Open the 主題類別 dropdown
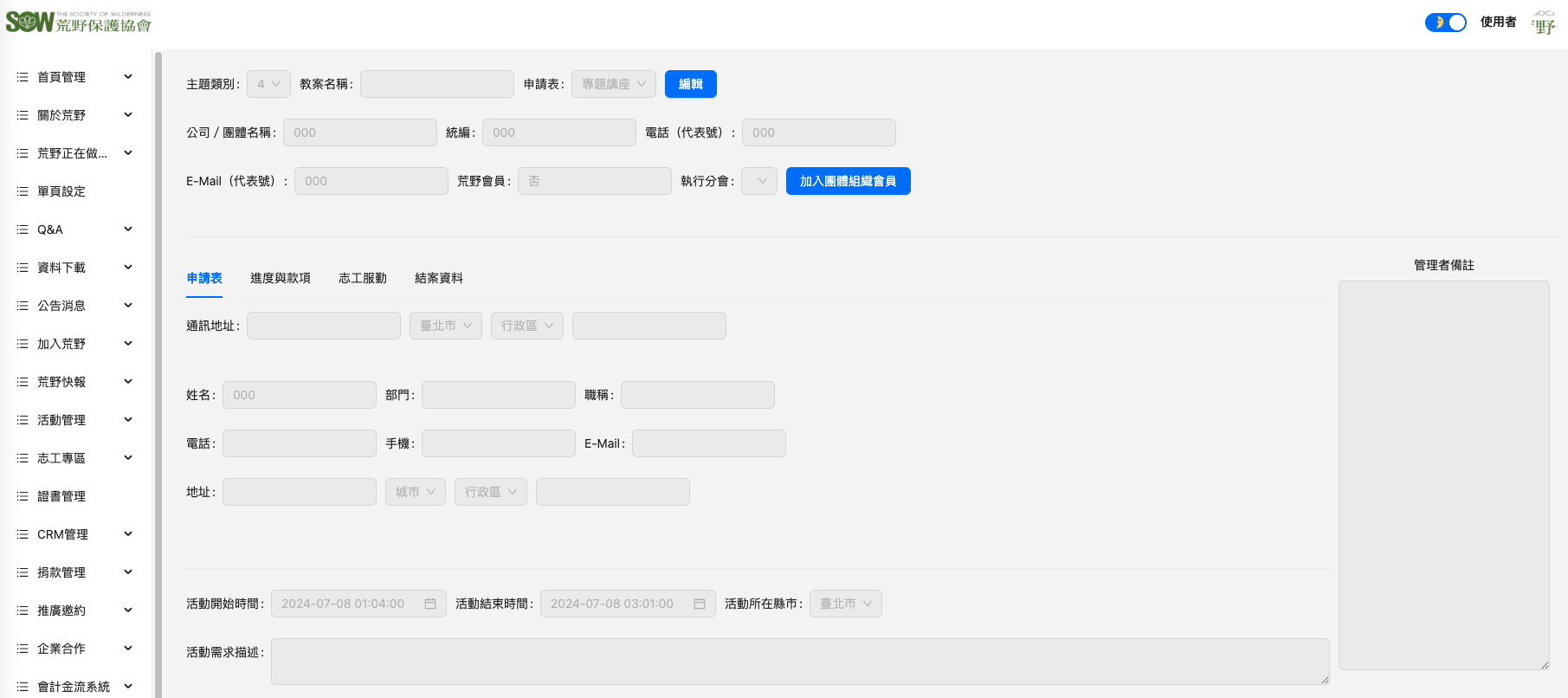1568x698 pixels. click(268, 84)
